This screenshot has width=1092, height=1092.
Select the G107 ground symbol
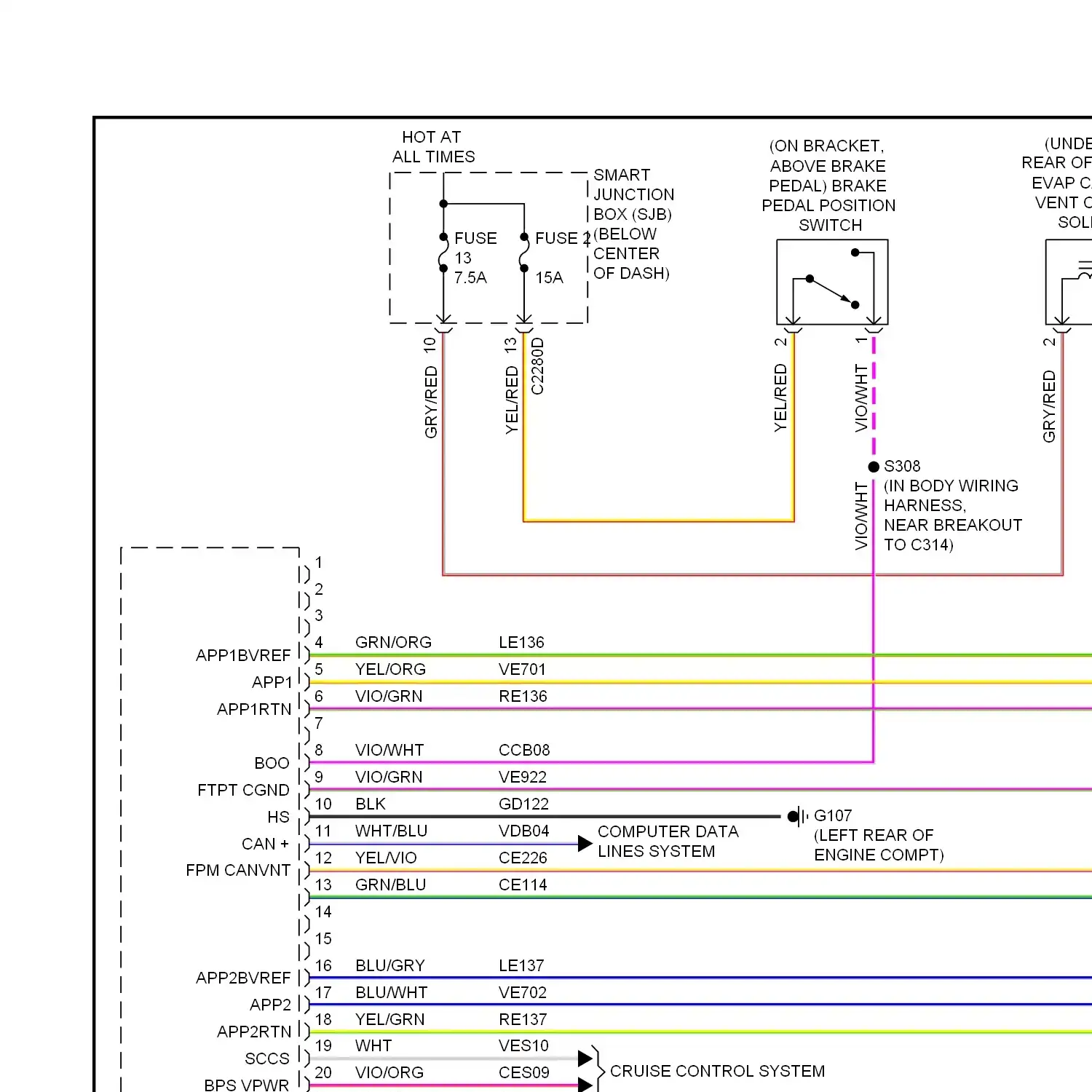(798, 816)
